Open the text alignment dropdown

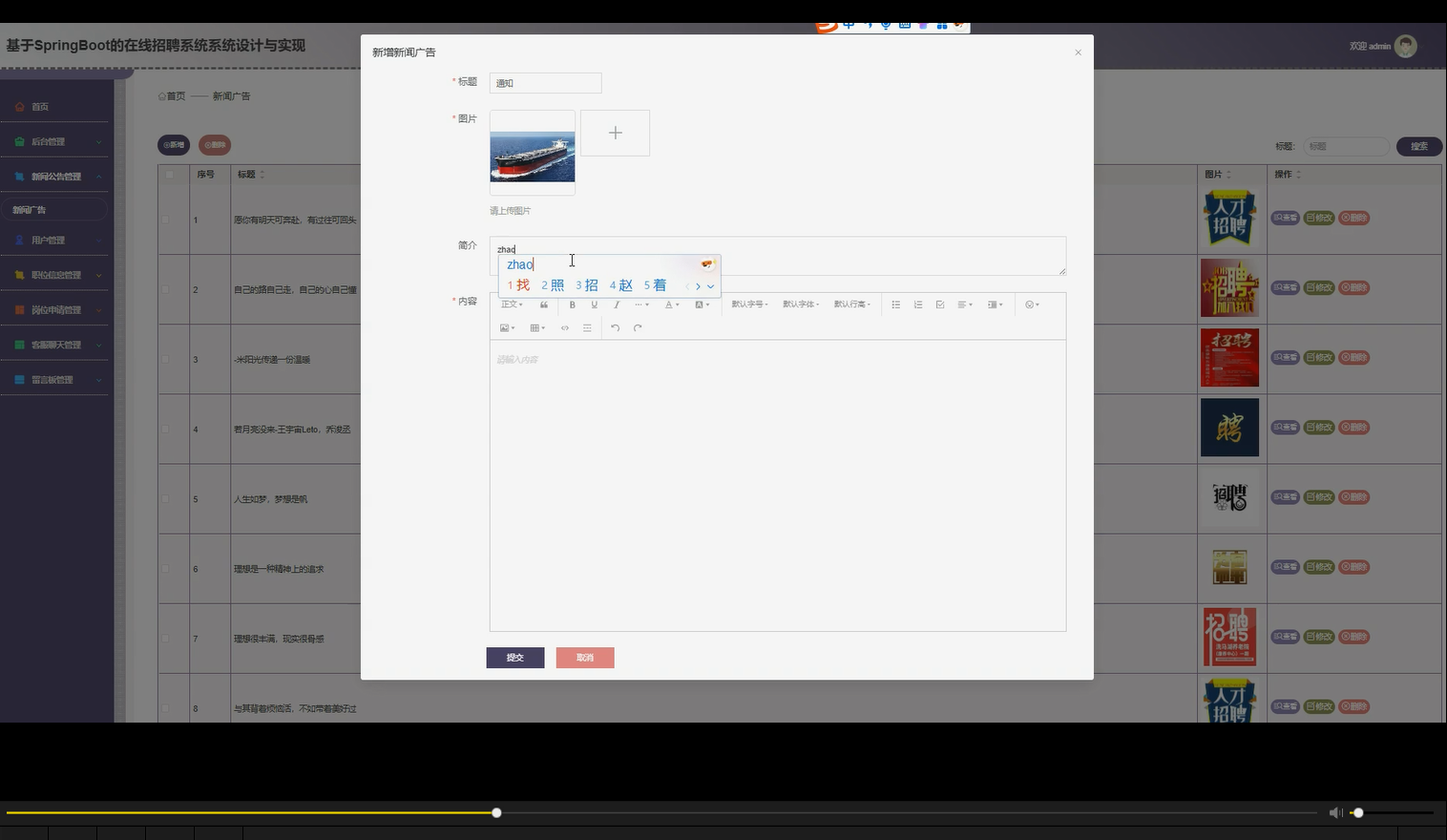pos(965,304)
